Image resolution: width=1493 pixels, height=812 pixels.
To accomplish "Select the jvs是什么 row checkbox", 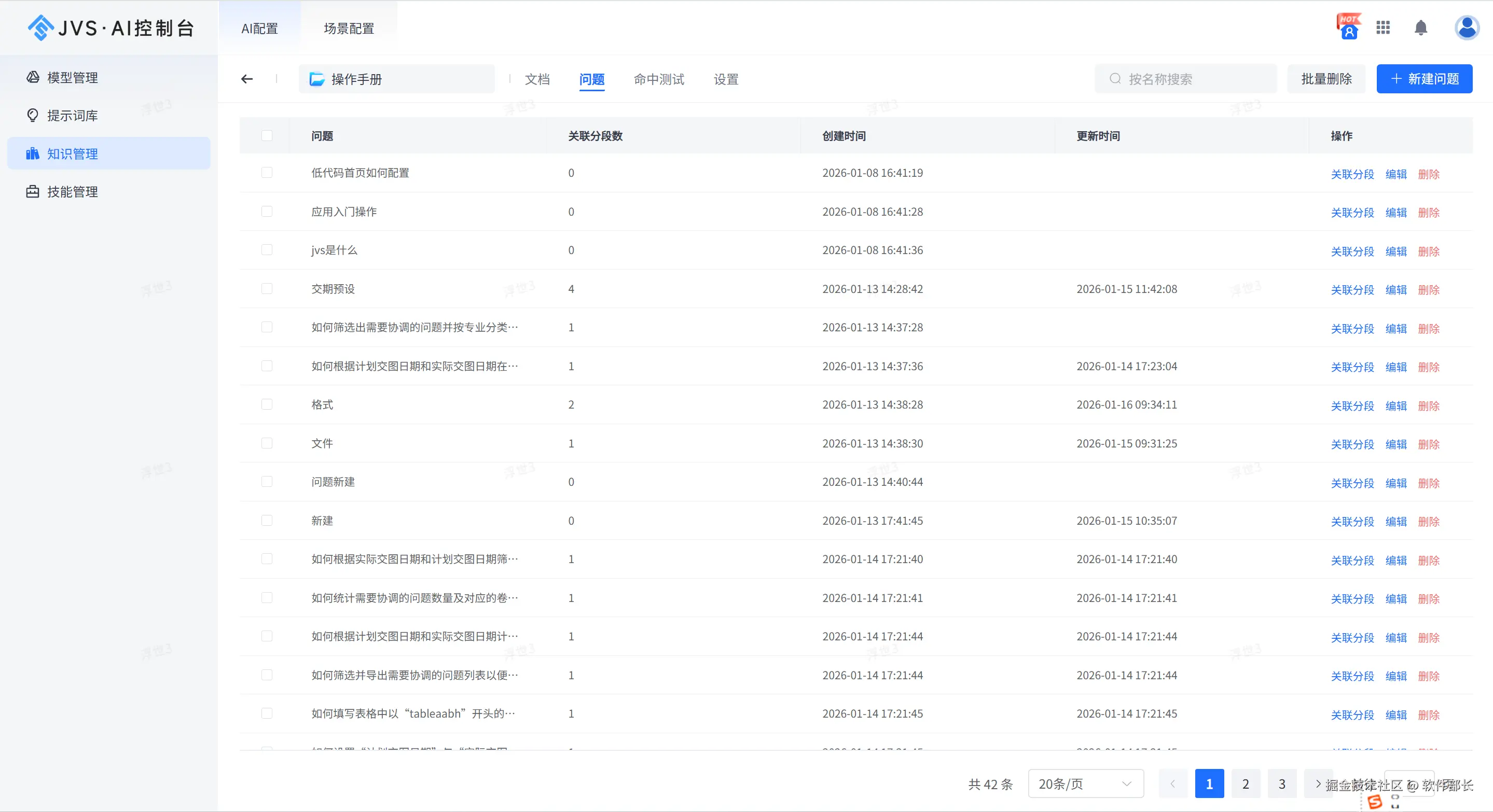I will [x=267, y=249].
